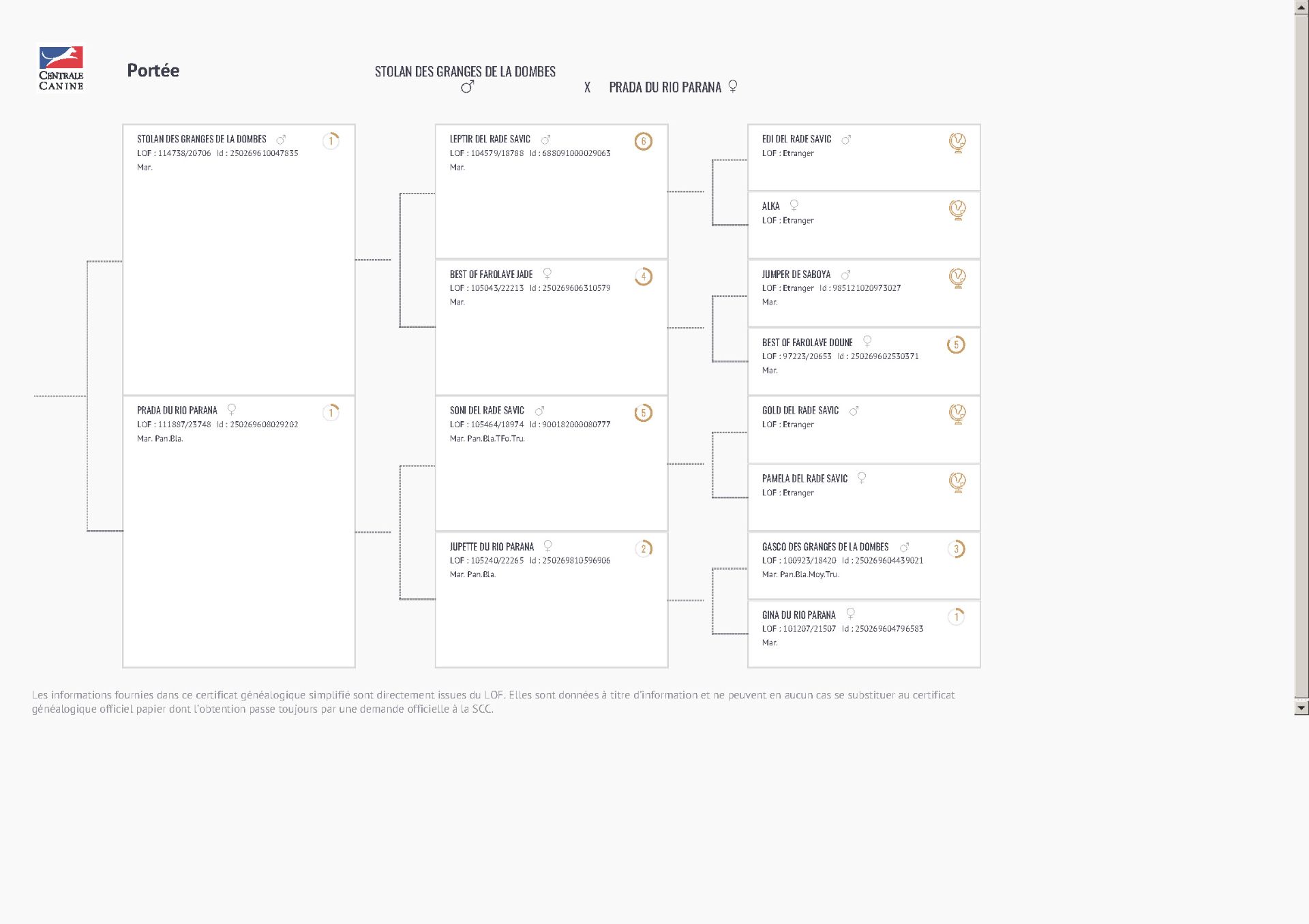Click the PRADA DU RIO PARANA pedigree card
Viewport: 1309px width, 924px height.
[x=239, y=532]
